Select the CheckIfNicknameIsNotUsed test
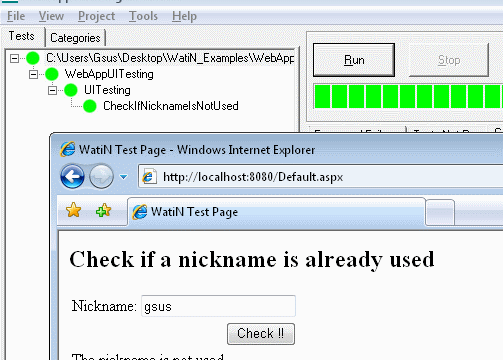503x360 pixels. point(171,106)
